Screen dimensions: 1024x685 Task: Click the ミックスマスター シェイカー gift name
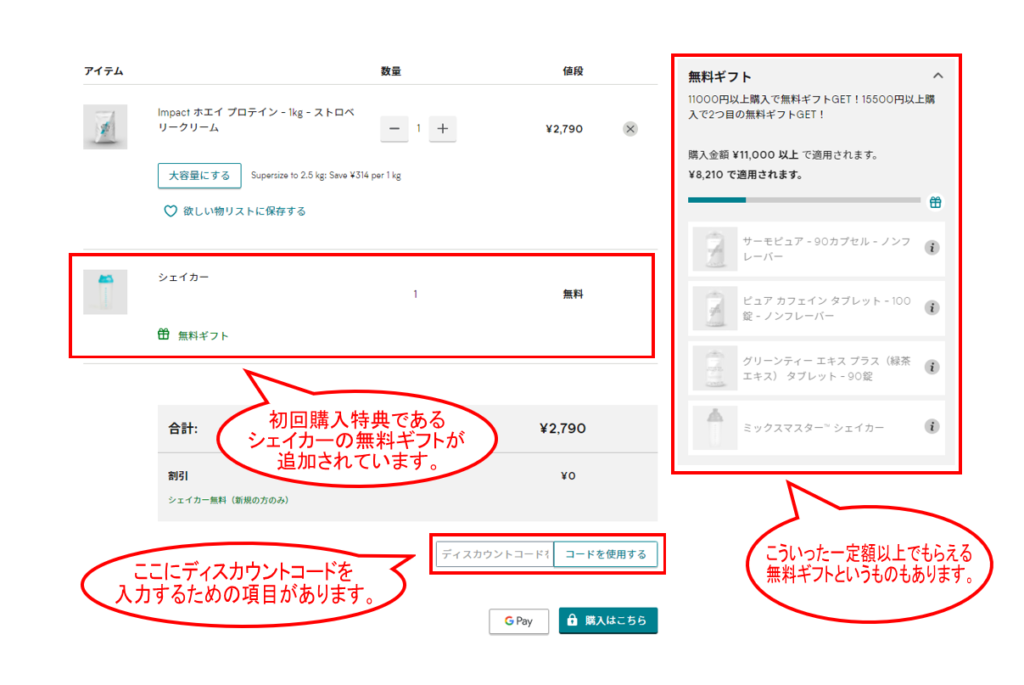[x=813, y=428]
